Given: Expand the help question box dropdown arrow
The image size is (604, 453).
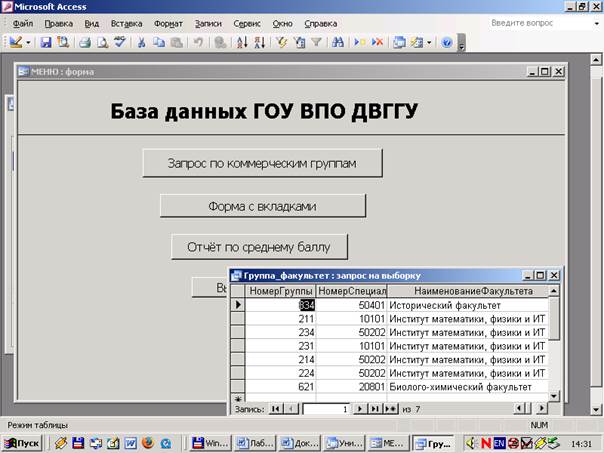Looking at the screenshot, I should click(597, 23).
